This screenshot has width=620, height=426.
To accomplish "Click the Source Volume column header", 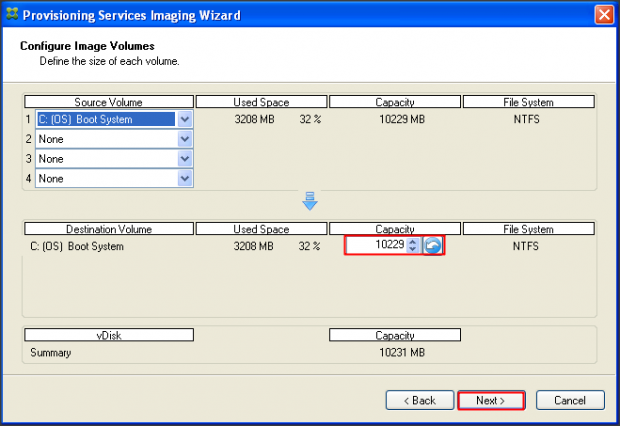I will [x=109, y=102].
